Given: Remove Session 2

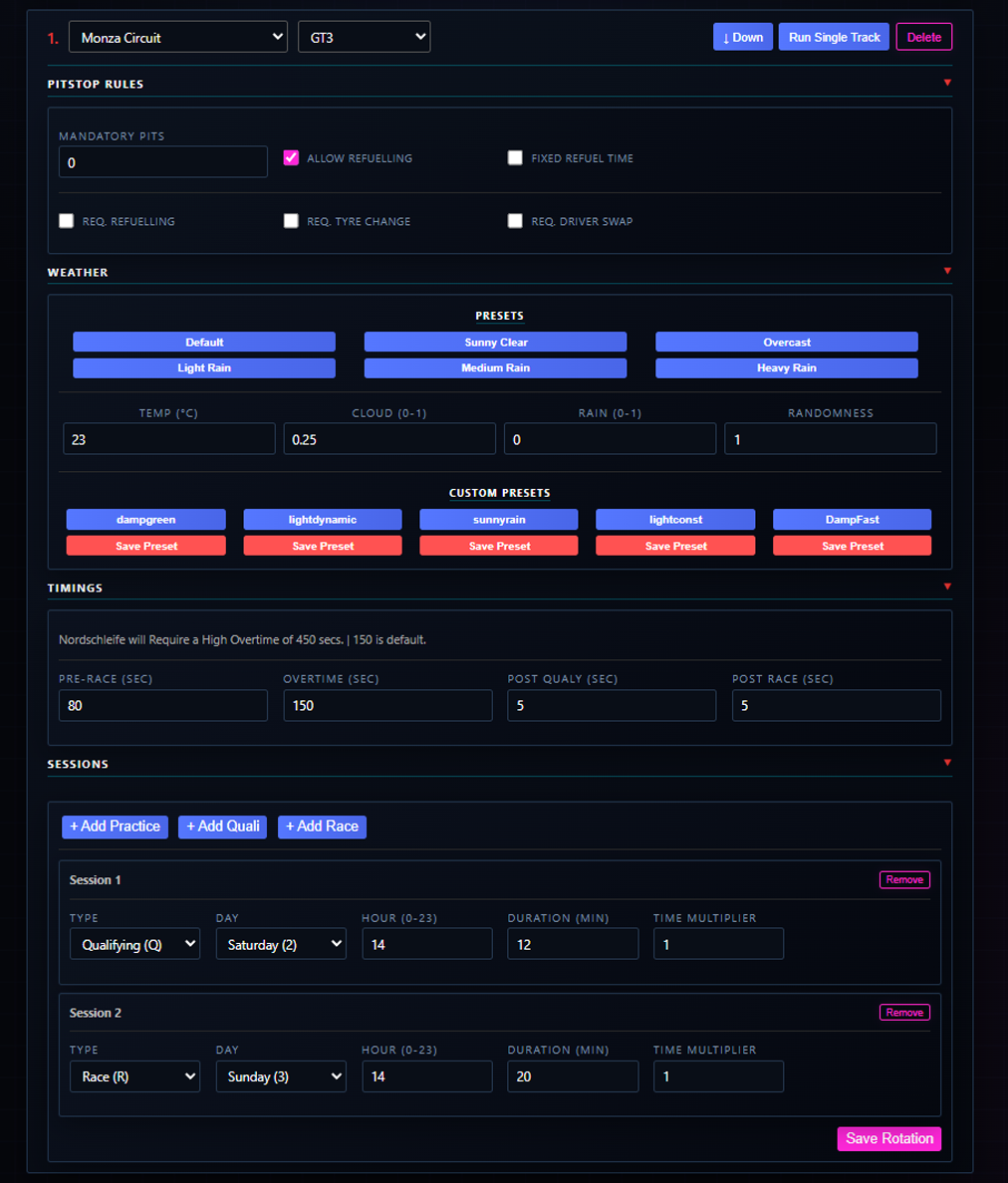Looking at the screenshot, I should 904,1013.
